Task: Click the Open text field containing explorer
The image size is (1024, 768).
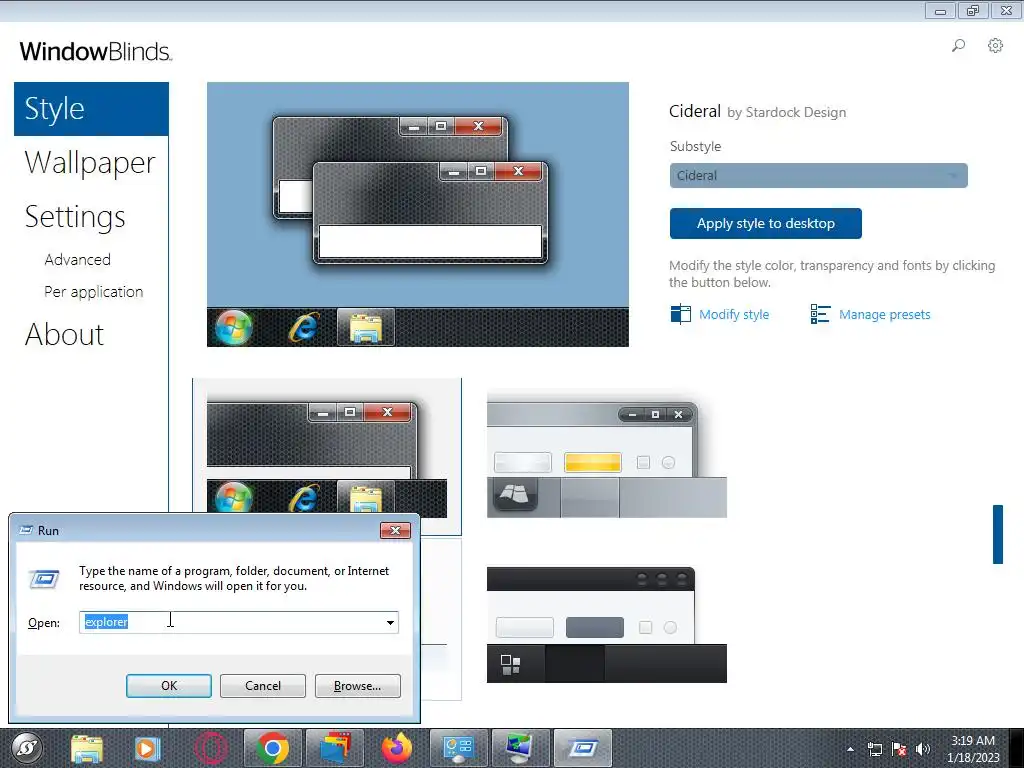Action: point(238,622)
